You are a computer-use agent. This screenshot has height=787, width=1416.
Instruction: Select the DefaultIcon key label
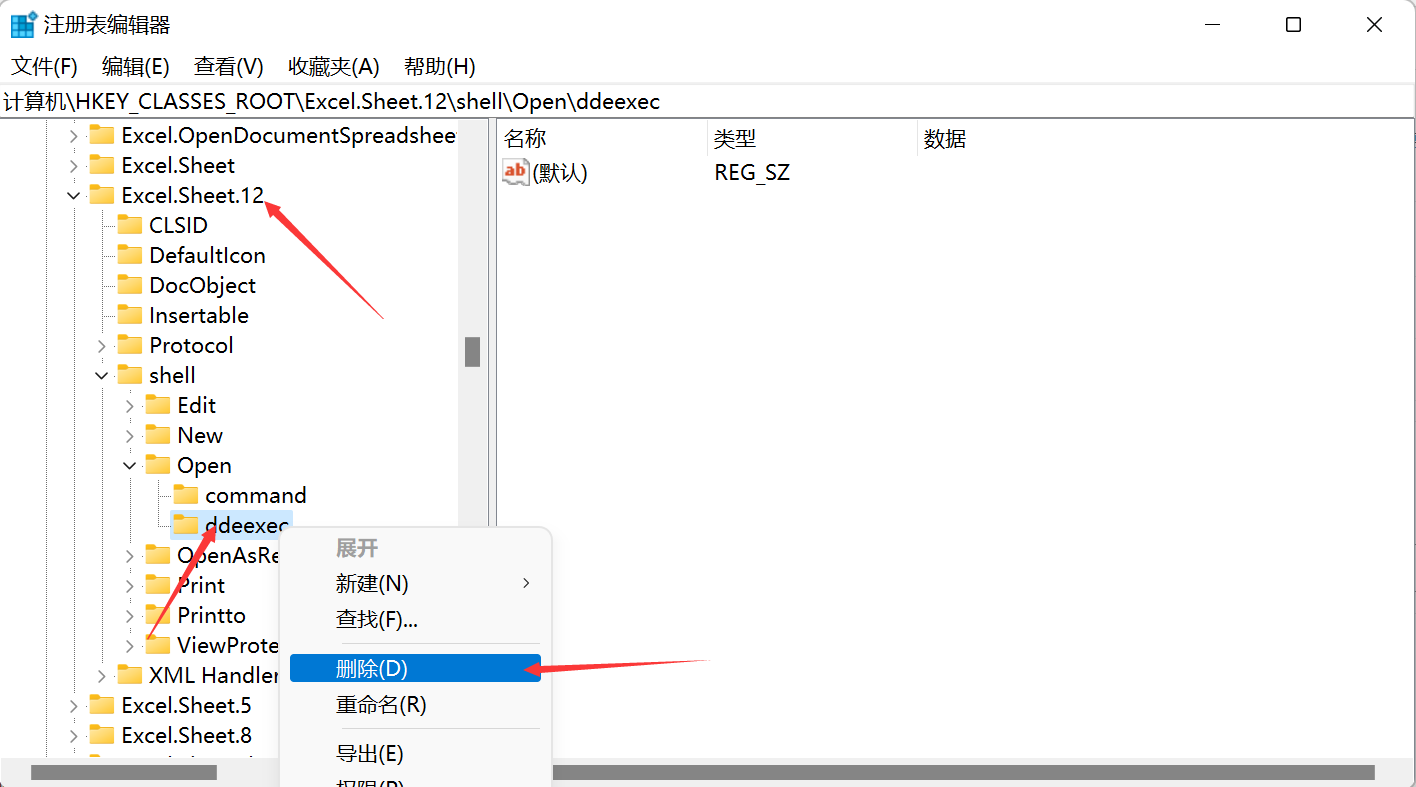click(207, 255)
